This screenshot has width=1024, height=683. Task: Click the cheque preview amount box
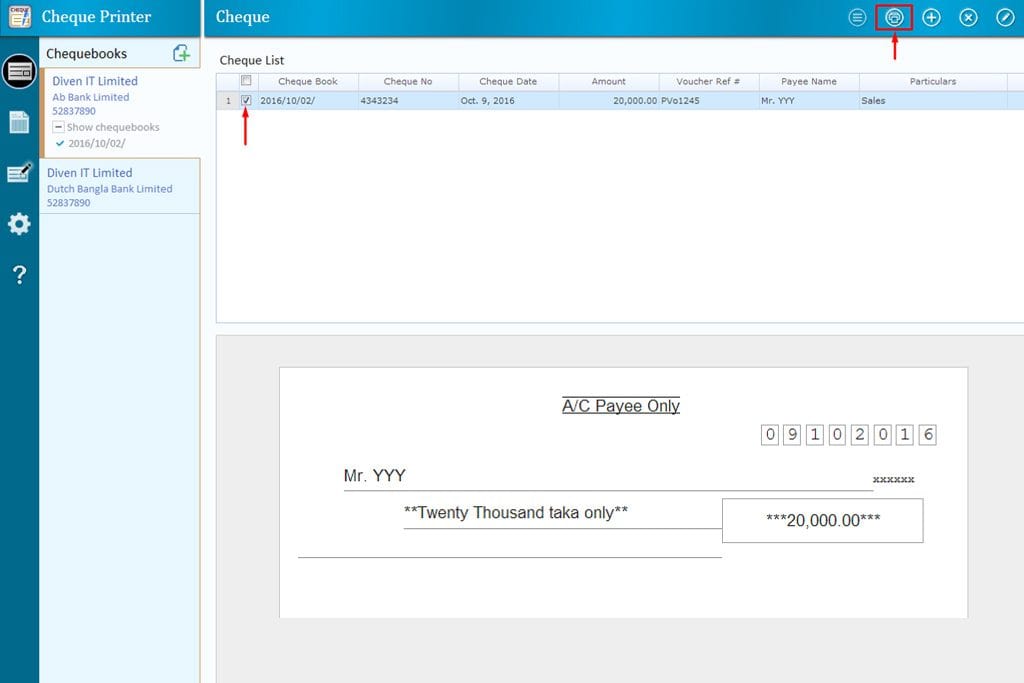click(822, 521)
